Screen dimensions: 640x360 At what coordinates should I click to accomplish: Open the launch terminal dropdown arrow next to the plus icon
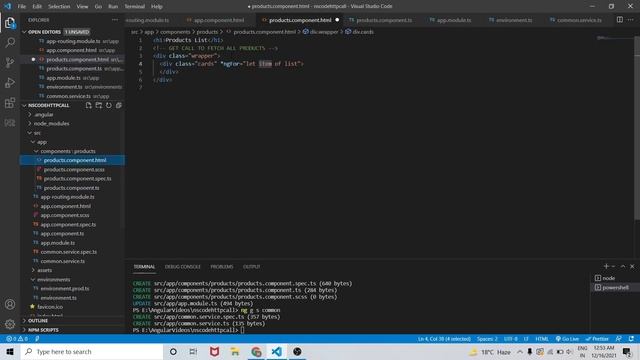point(613,267)
